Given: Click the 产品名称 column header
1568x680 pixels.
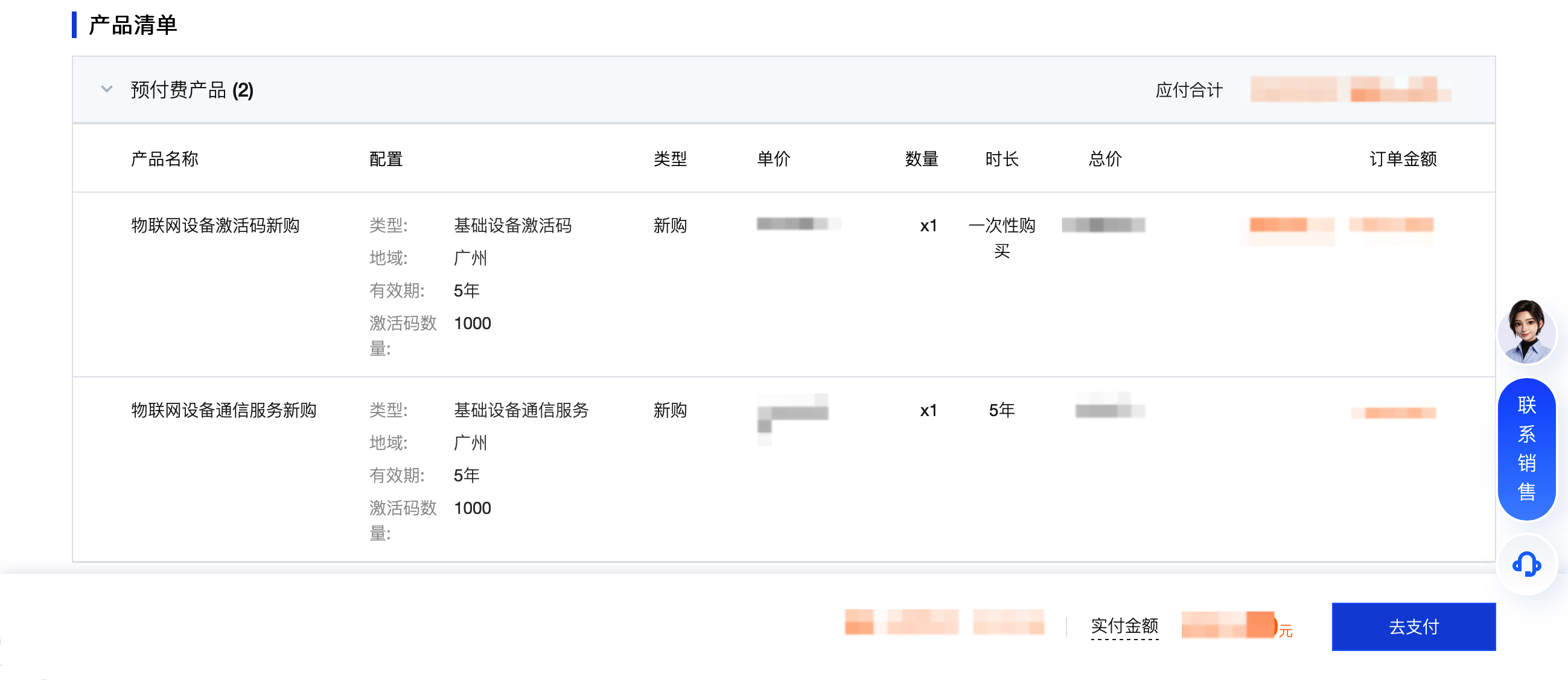Looking at the screenshot, I should [x=164, y=159].
